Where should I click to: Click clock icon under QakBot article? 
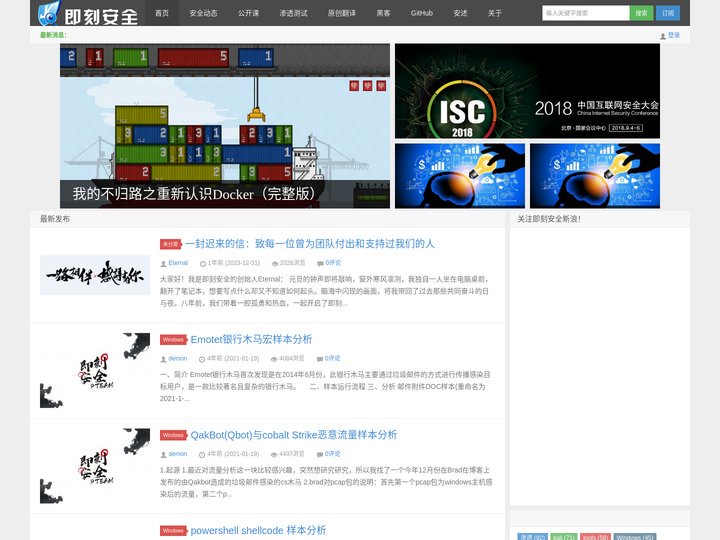click(x=202, y=454)
